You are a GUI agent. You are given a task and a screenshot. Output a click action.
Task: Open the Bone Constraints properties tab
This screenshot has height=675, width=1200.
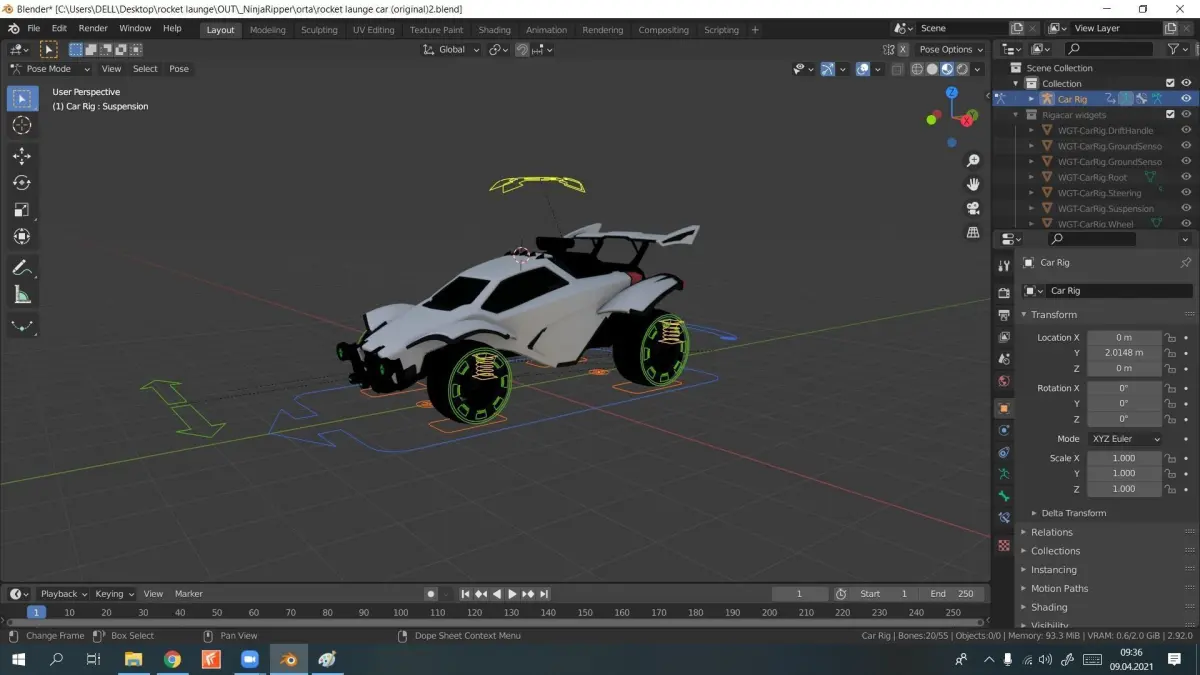tap(1004, 518)
